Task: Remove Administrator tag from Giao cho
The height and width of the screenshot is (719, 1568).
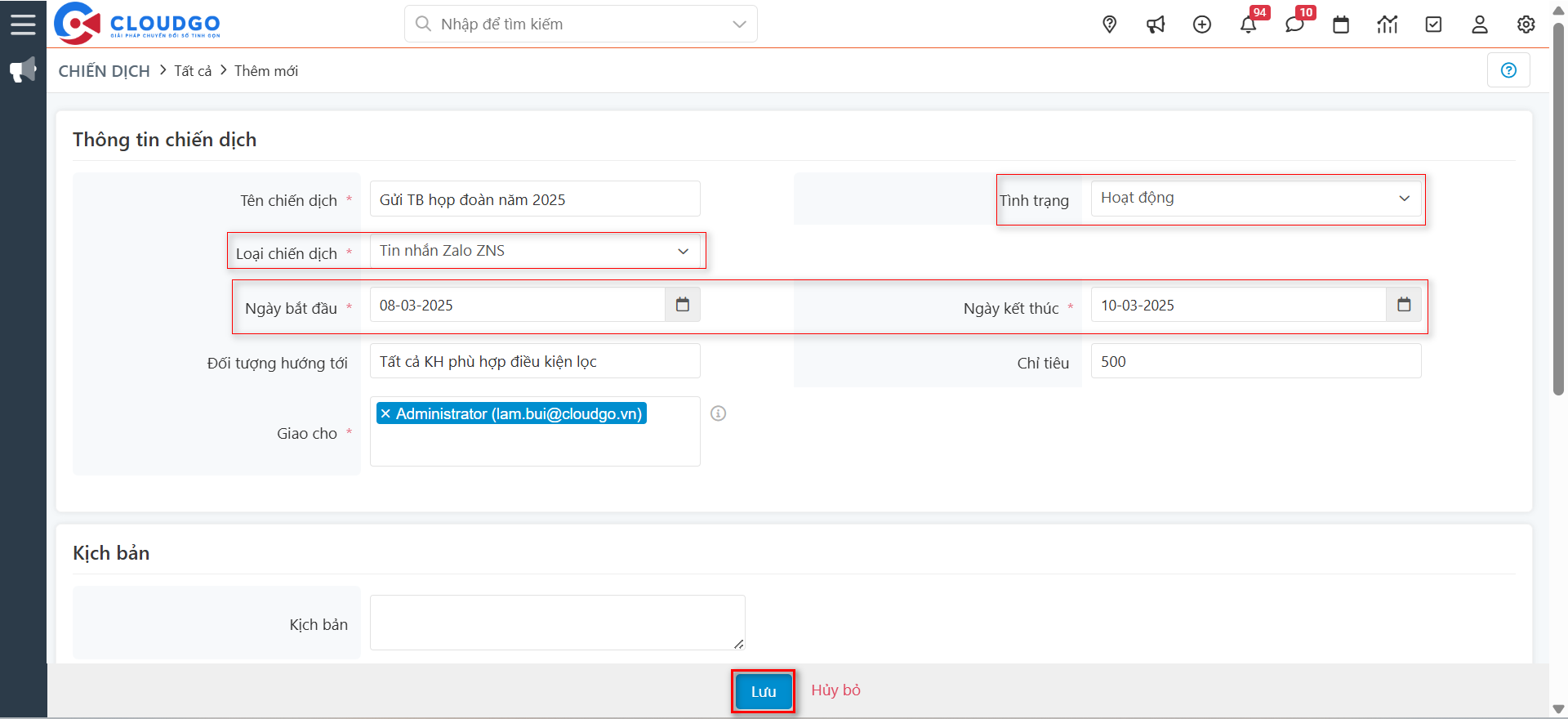Action: (385, 413)
